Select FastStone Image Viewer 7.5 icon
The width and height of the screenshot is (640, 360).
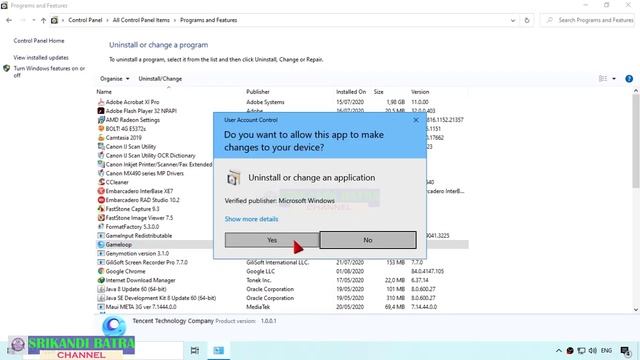click(x=101, y=218)
